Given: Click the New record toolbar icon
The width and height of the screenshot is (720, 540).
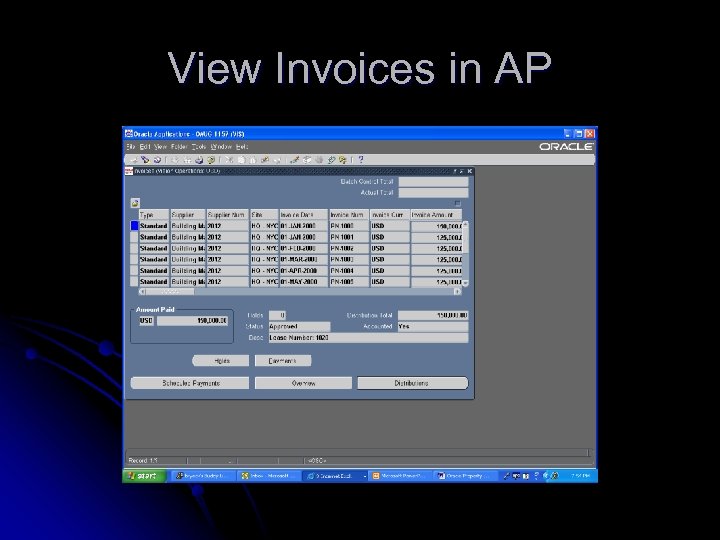Looking at the screenshot, I should pyautogui.click(x=134, y=160).
